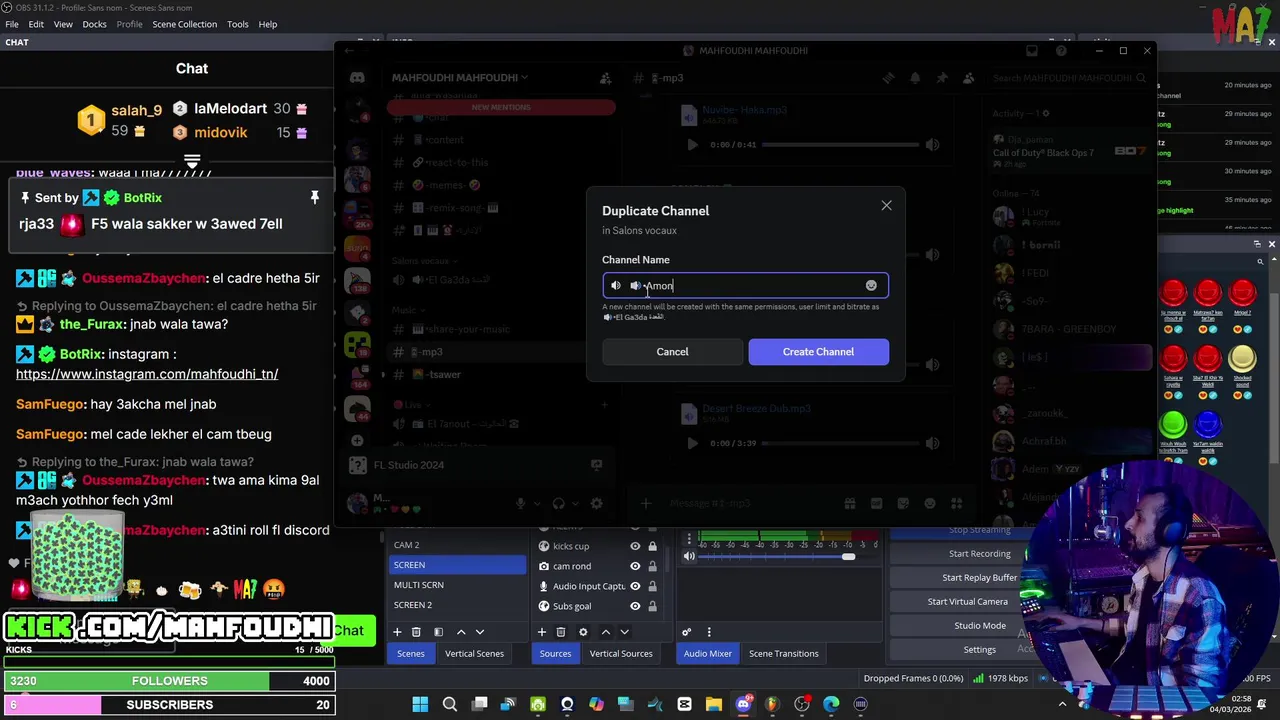Open OBS Help menu
Viewport: 1280px width, 720px height.
point(268,24)
